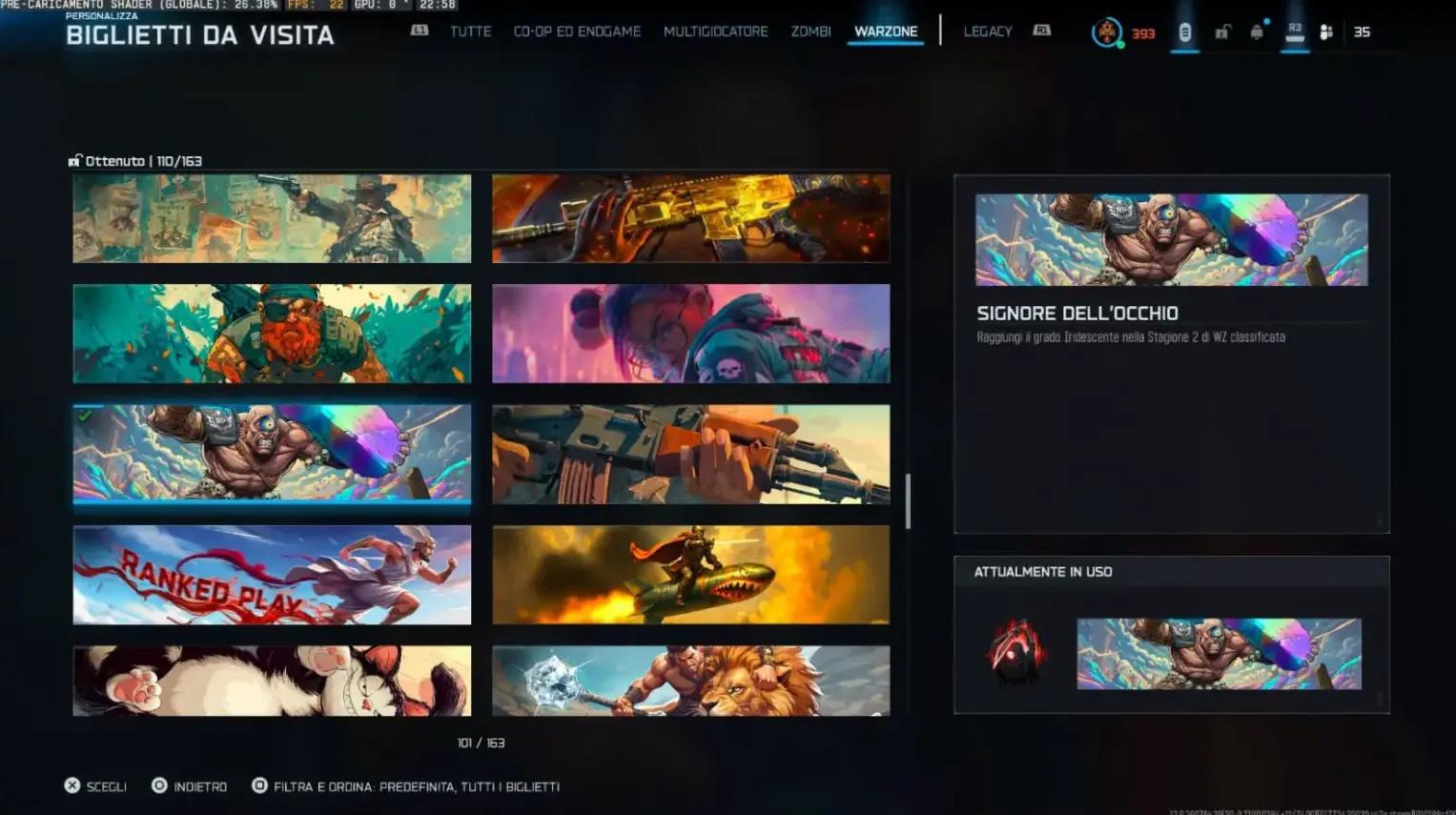Click the L1 previous-tab bumper icon
The width and height of the screenshot is (1456, 815).
[420, 31]
